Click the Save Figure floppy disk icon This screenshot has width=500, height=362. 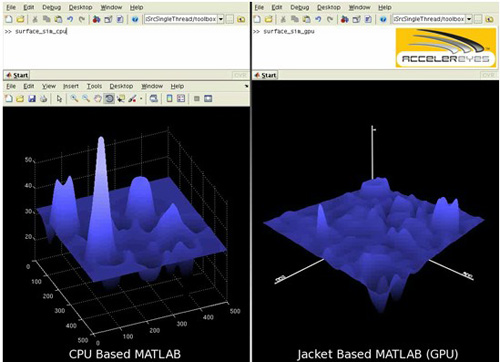click(32, 99)
